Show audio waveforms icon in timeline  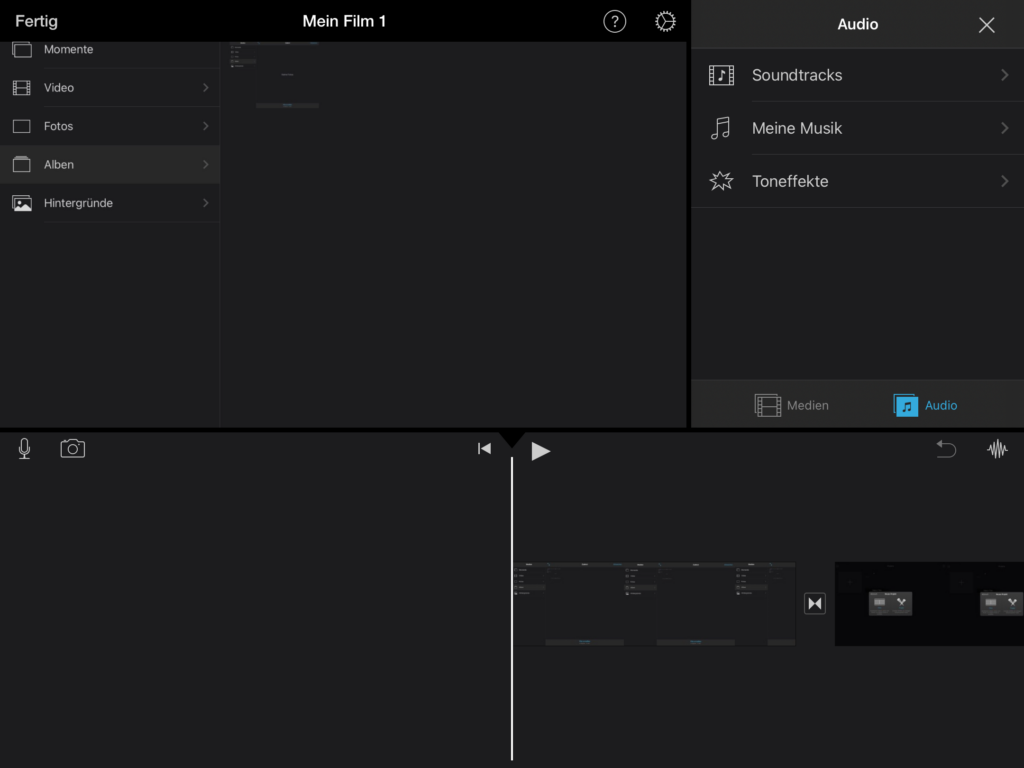pos(997,450)
